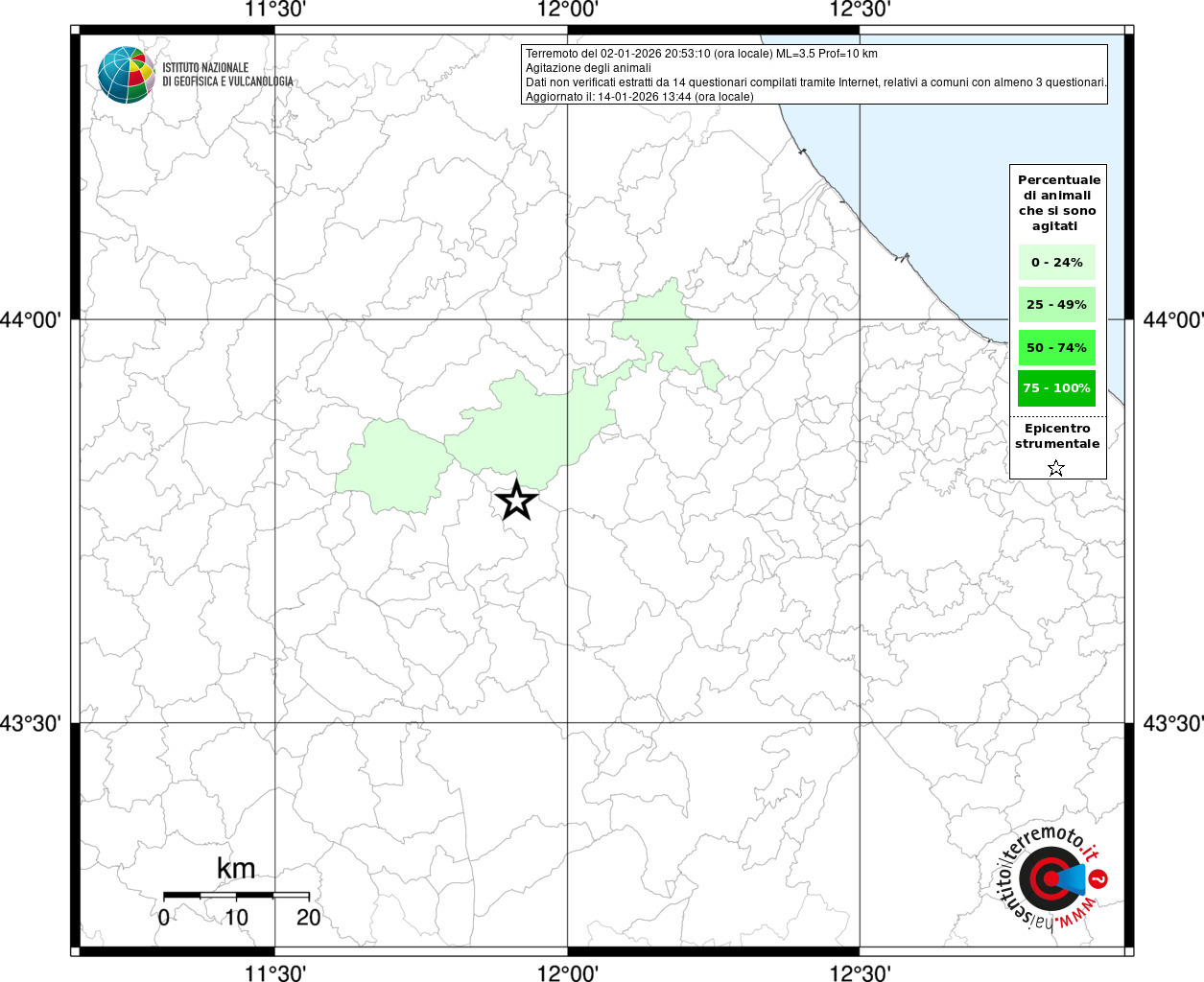Select the 75 - 100% legend swatch
This screenshot has width=1204, height=982.
(1057, 387)
